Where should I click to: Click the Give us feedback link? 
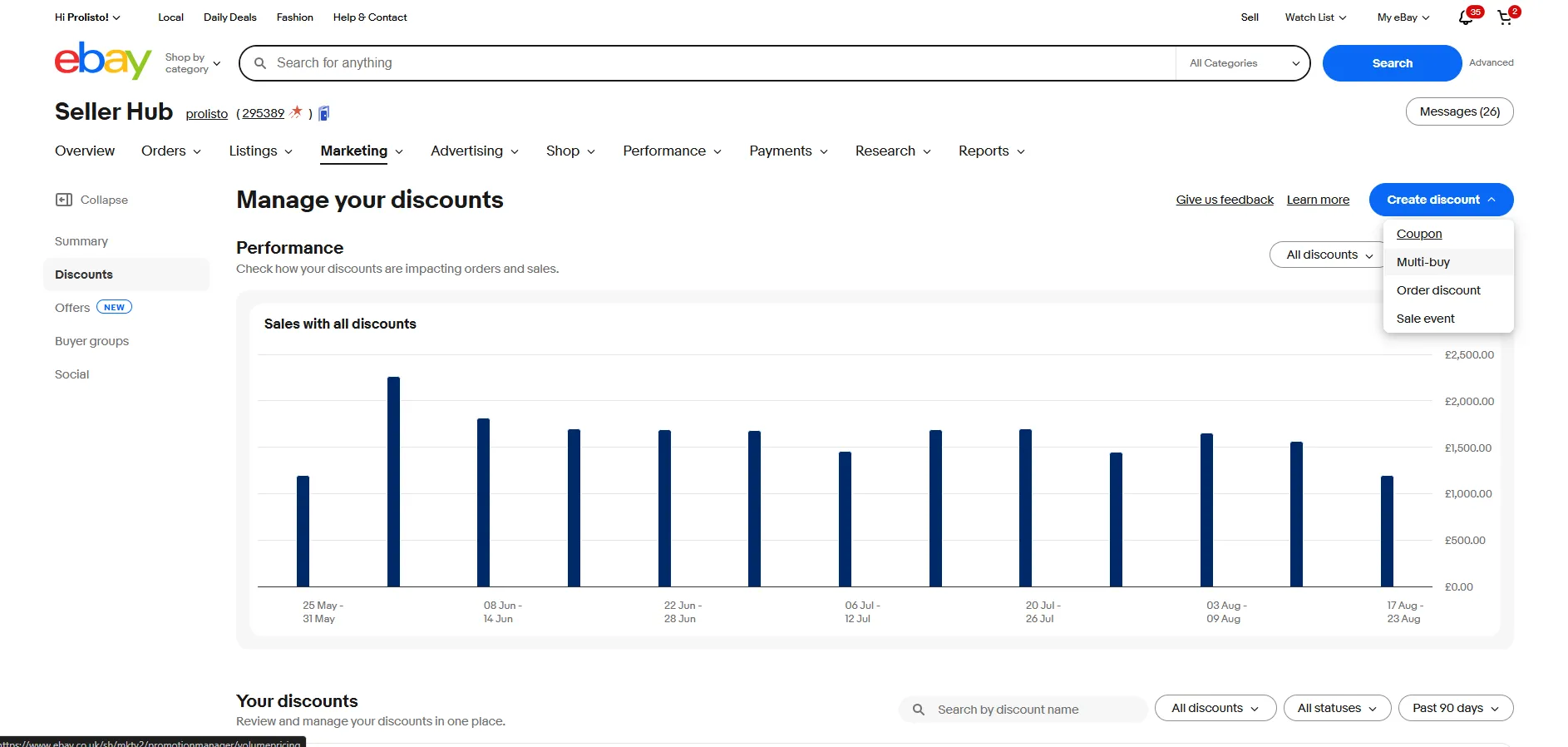click(x=1225, y=200)
